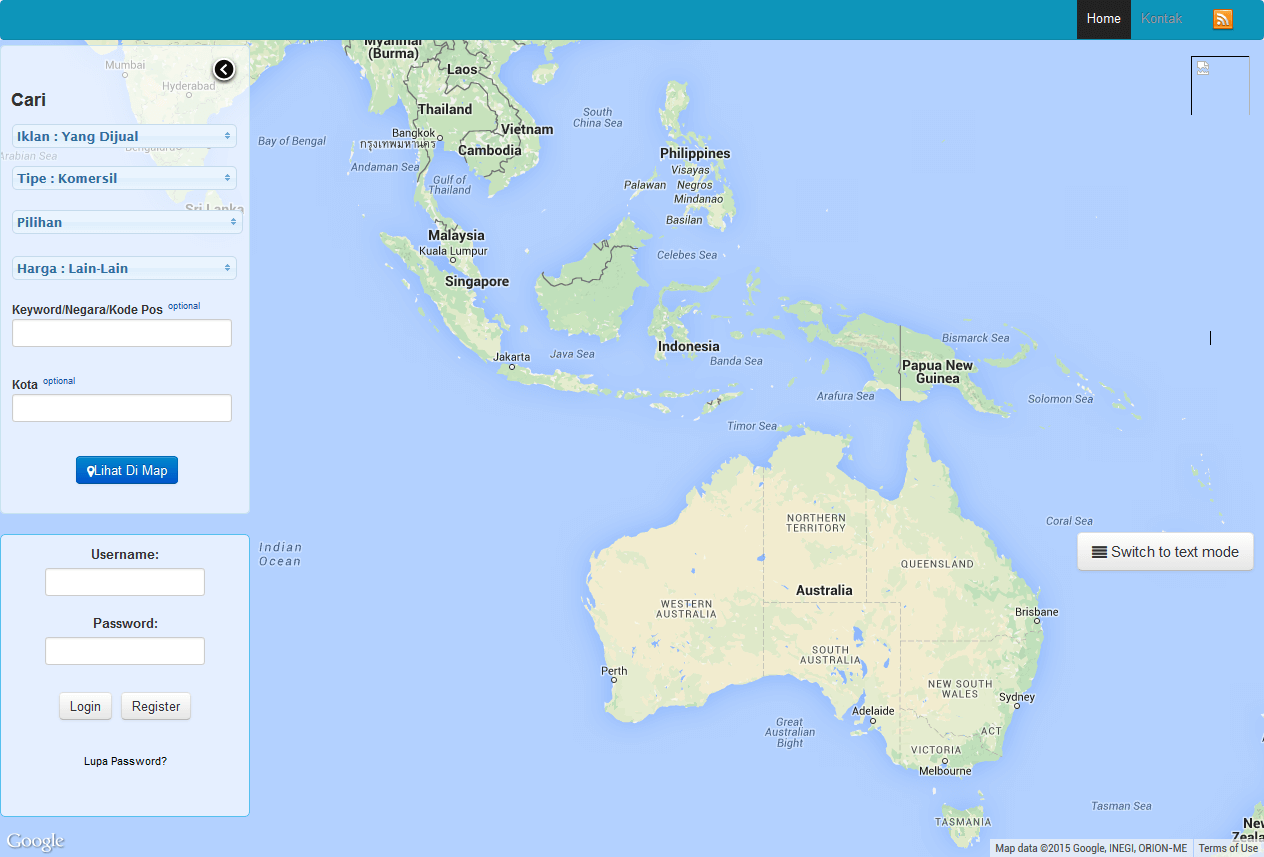Click into the Kota text field

tap(122, 408)
